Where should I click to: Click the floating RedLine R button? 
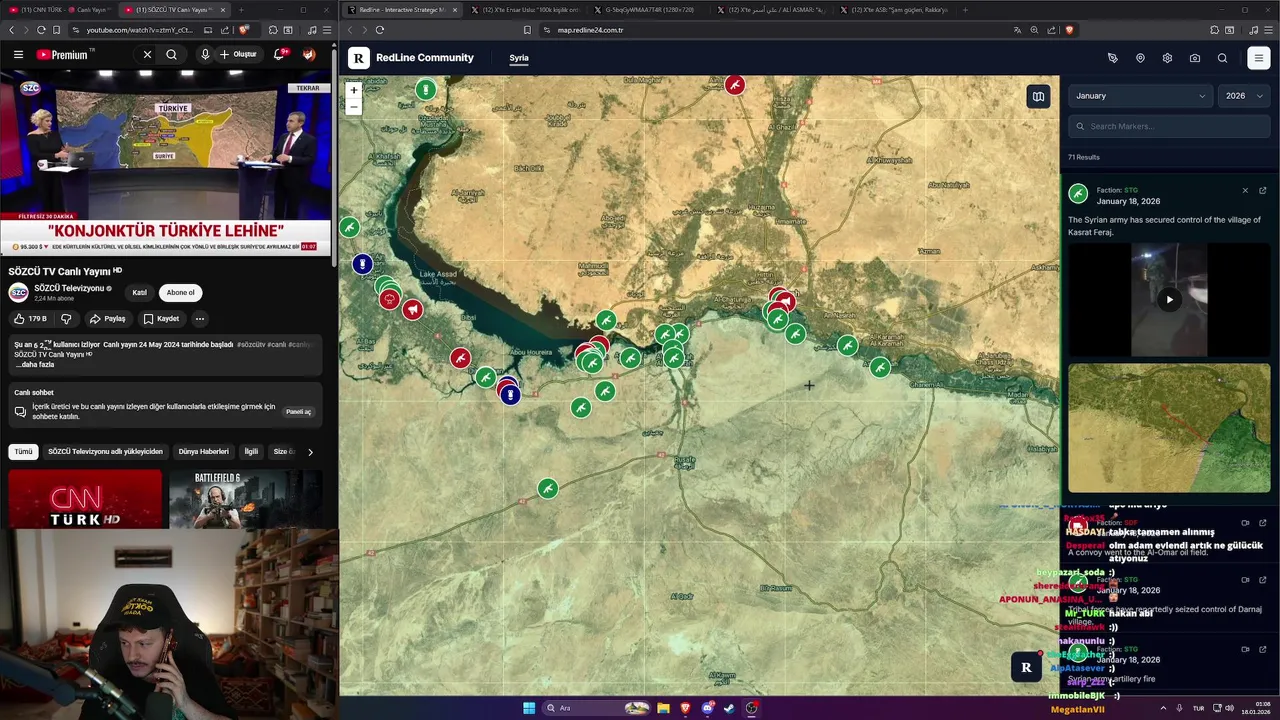(1025, 668)
